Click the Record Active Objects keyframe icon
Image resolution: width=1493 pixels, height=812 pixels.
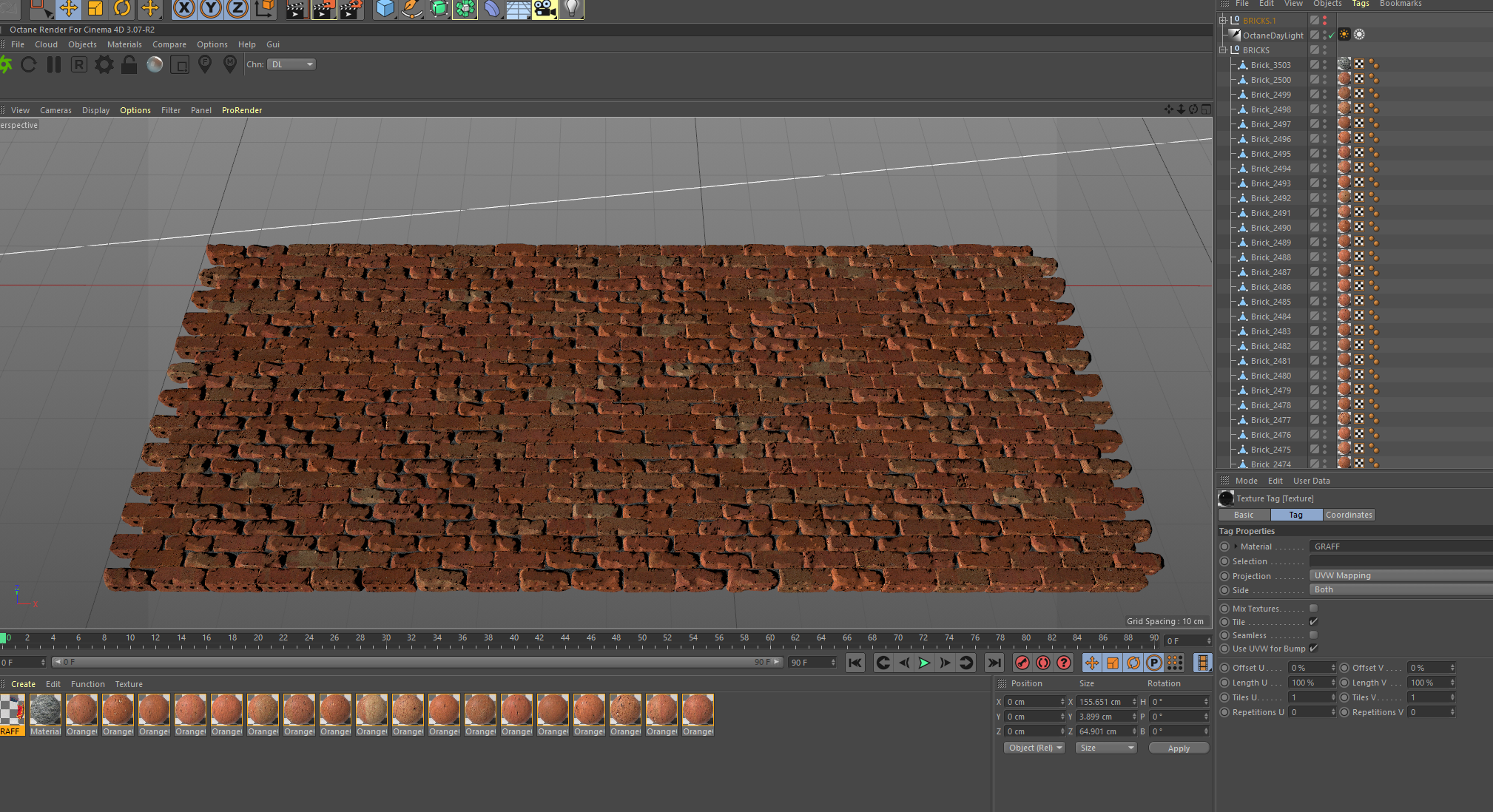pyautogui.click(x=1022, y=663)
